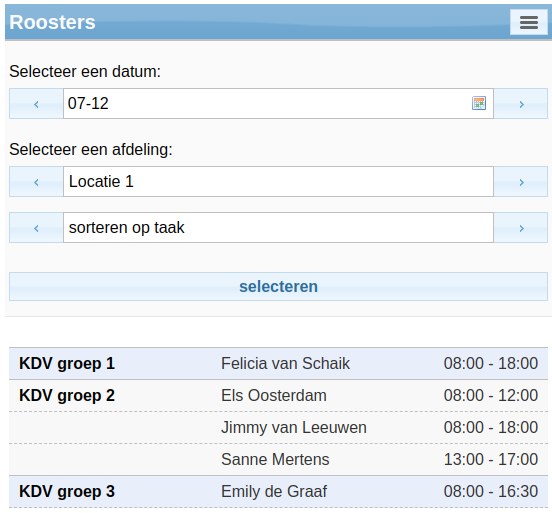The image size is (552, 513).
Task: Open the Locatie 1 afdeling dropdown
Action: point(278,182)
